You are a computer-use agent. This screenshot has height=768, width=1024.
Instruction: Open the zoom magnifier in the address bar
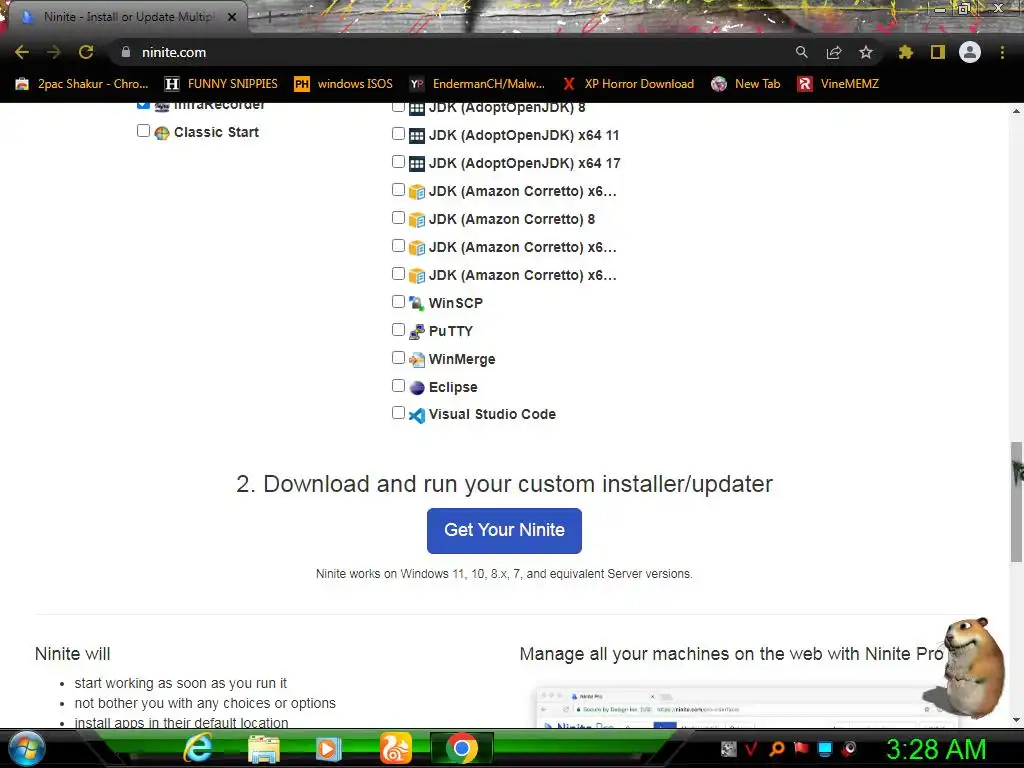pos(801,52)
